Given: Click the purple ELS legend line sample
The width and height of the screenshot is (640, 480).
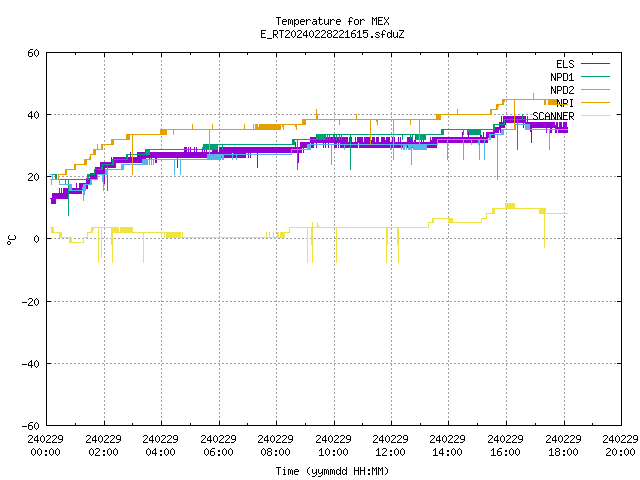Looking at the screenshot, I should click(595, 64).
